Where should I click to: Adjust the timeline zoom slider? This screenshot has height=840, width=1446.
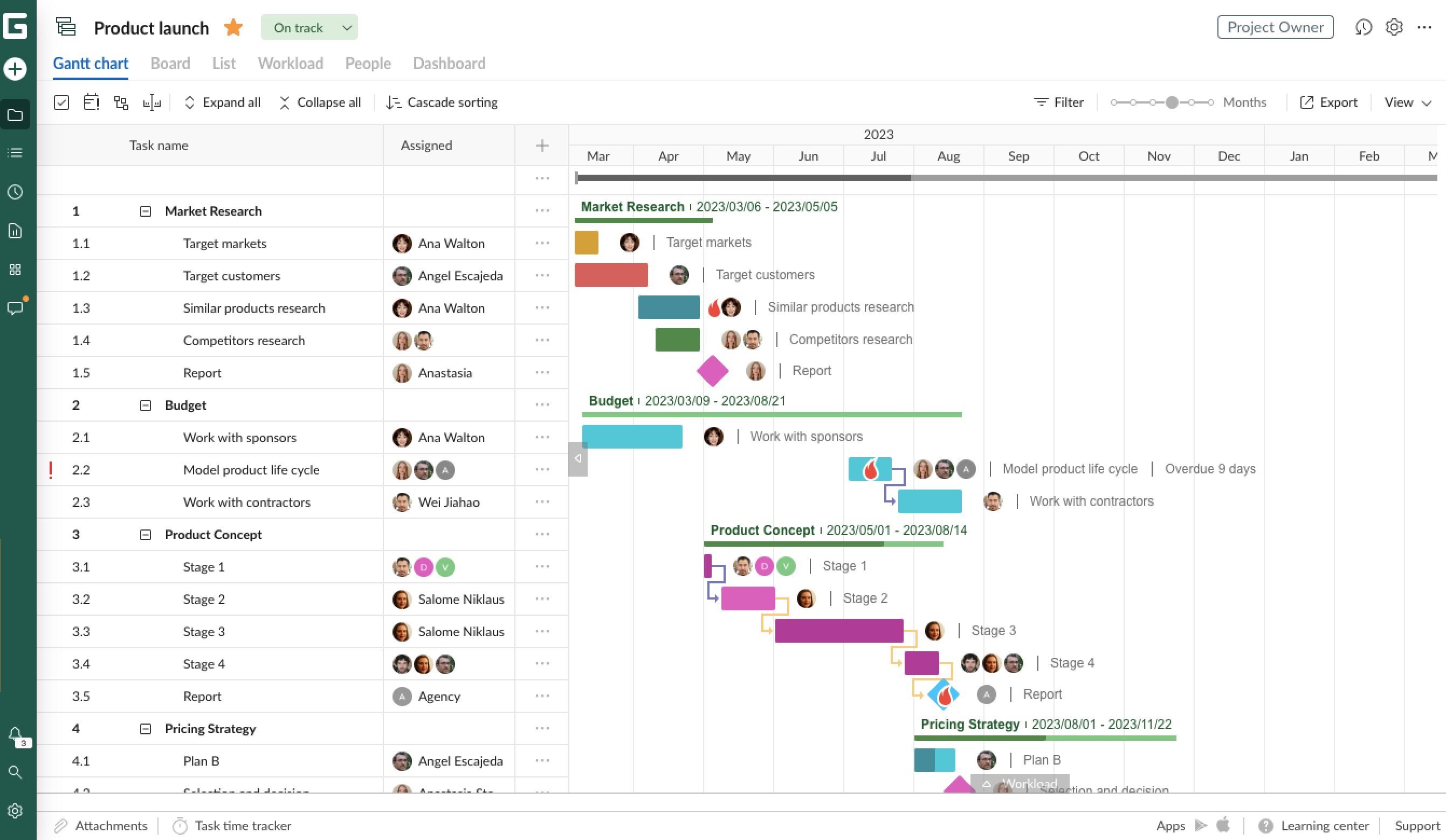click(1172, 102)
